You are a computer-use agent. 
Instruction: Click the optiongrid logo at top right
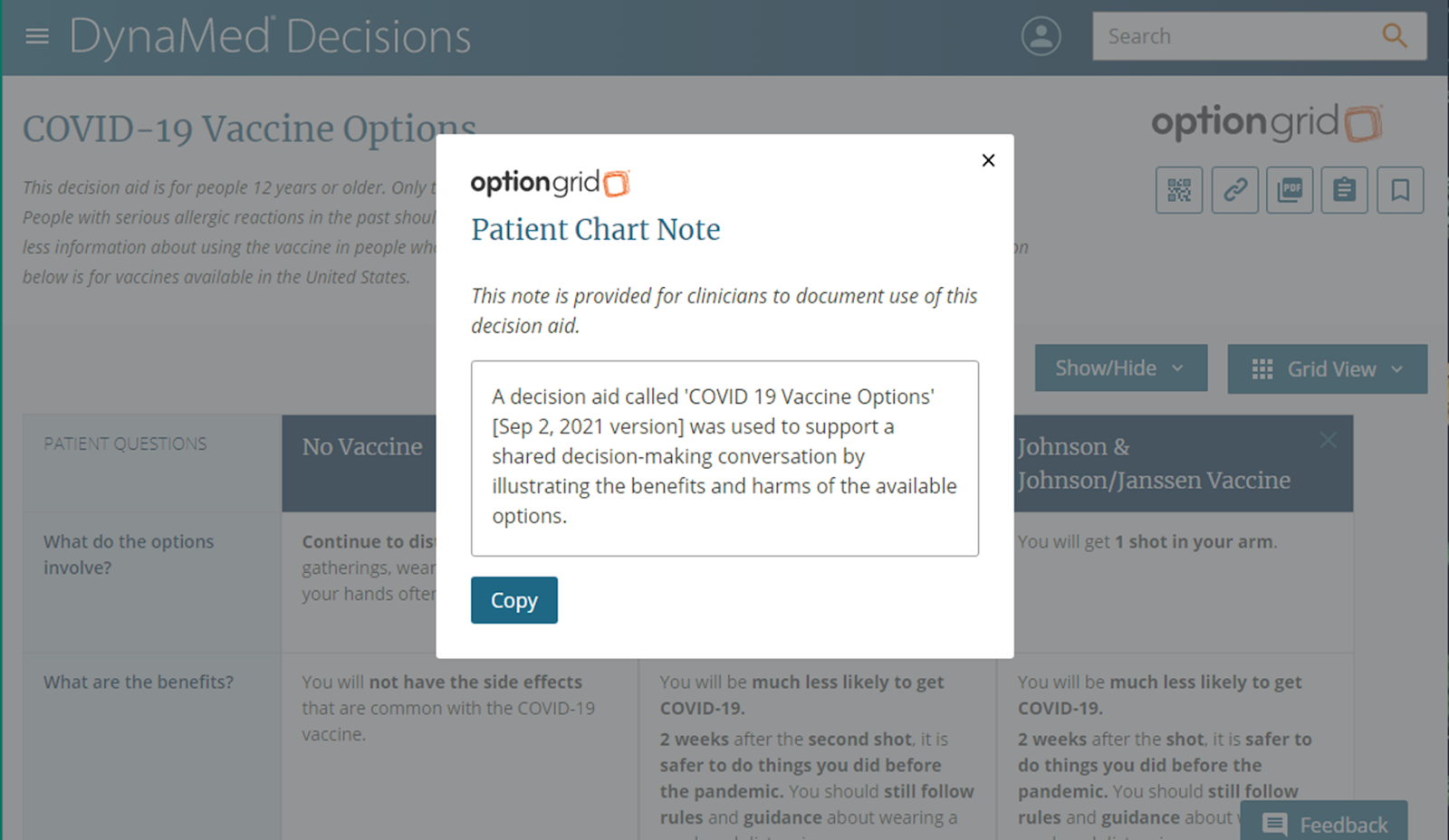[1267, 123]
